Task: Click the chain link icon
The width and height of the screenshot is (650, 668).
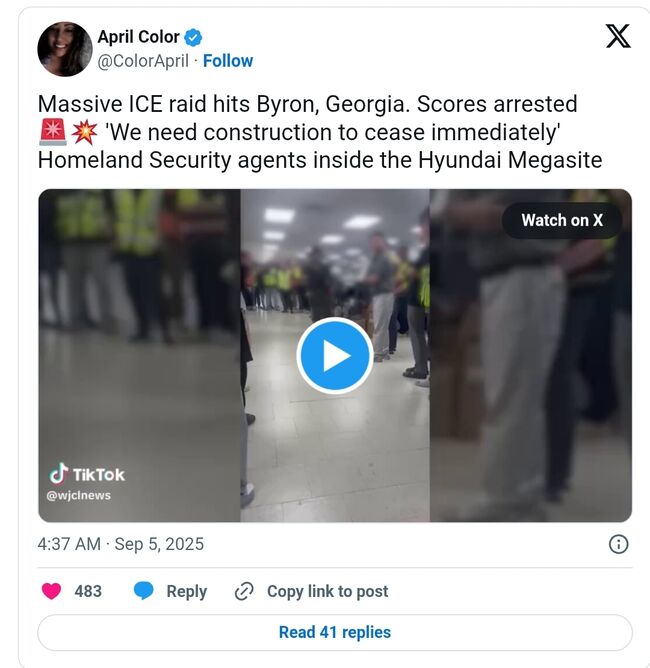Action: click(x=244, y=591)
